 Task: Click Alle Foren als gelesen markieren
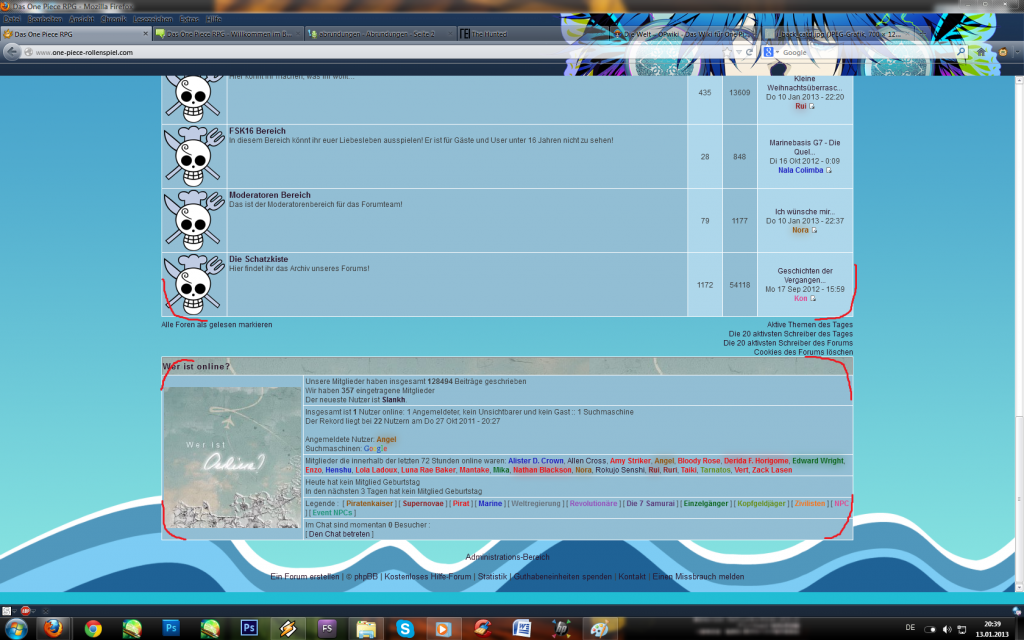[217, 325]
